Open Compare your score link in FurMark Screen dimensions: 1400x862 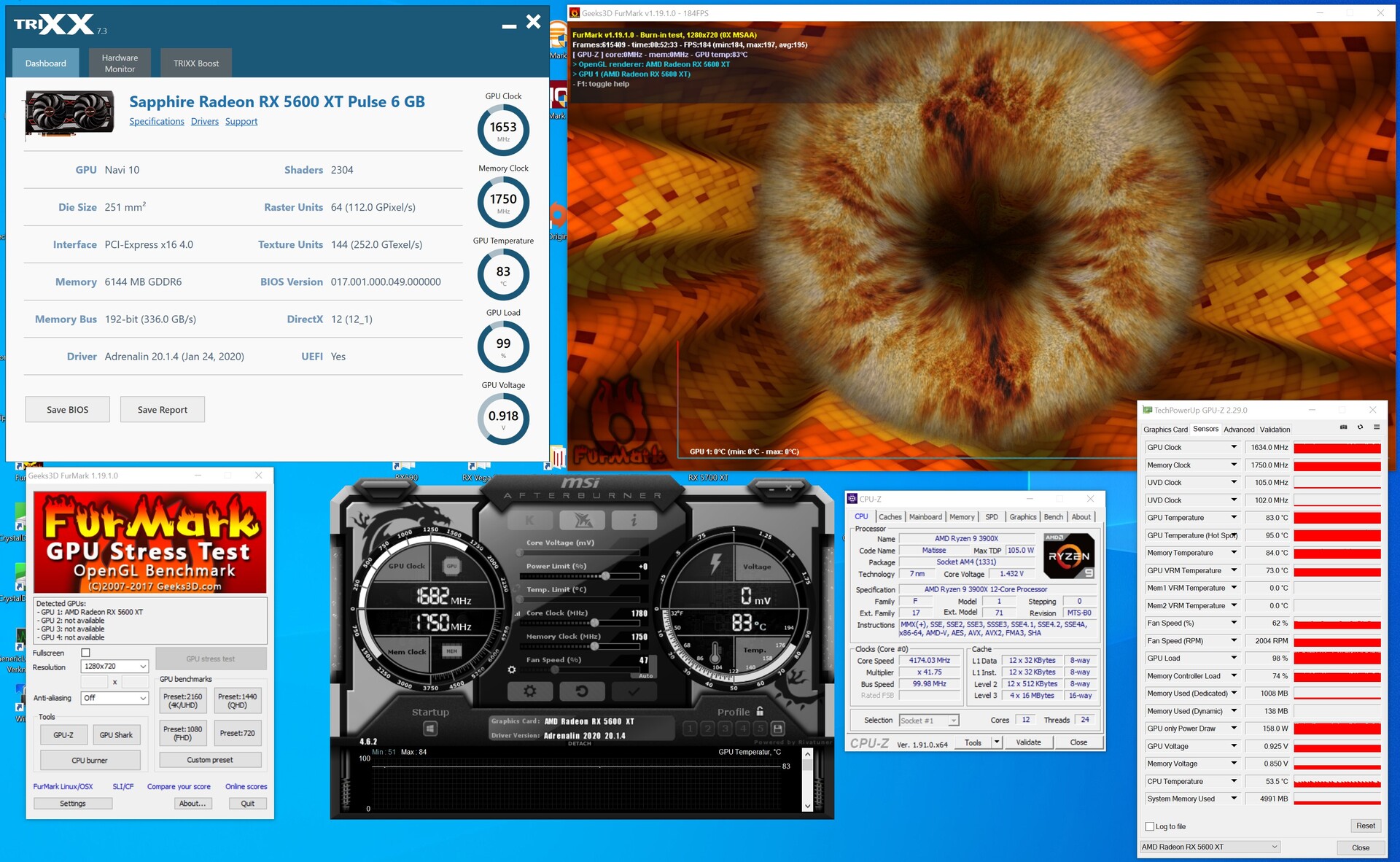point(179,787)
